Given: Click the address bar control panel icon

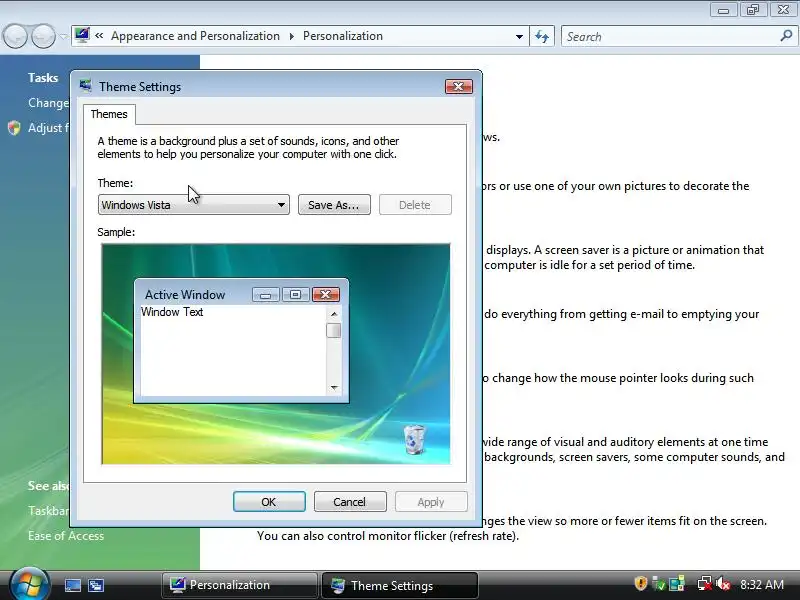Looking at the screenshot, I should coord(82,35).
